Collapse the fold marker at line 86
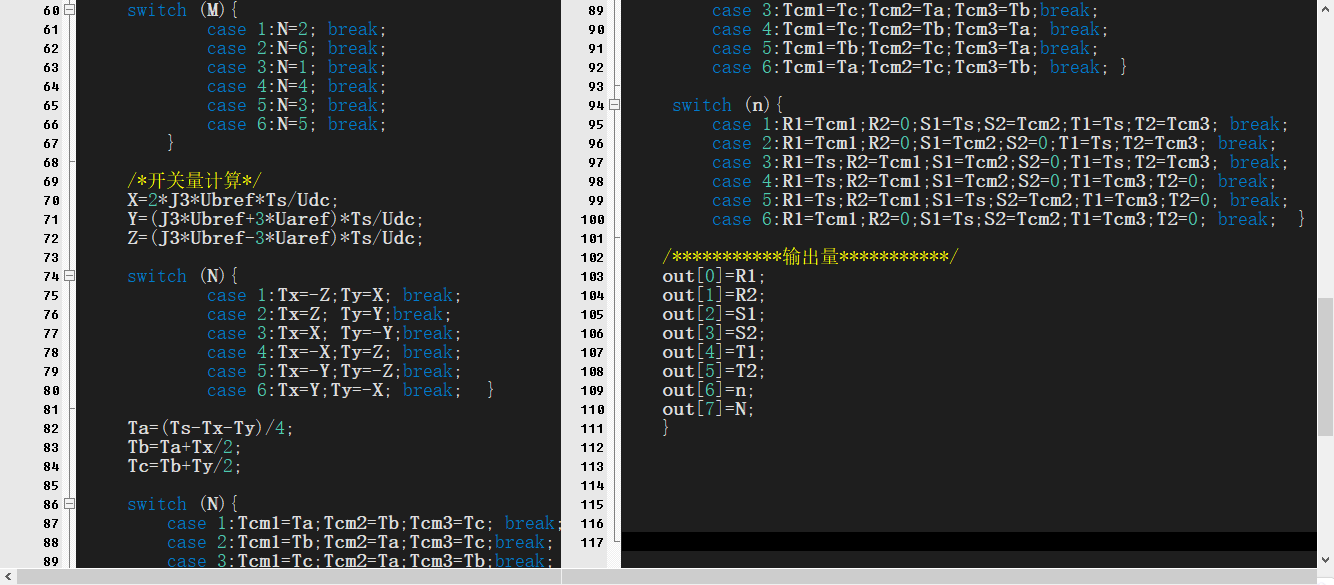Image resolution: width=1334 pixels, height=585 pixels. [69, 504]
